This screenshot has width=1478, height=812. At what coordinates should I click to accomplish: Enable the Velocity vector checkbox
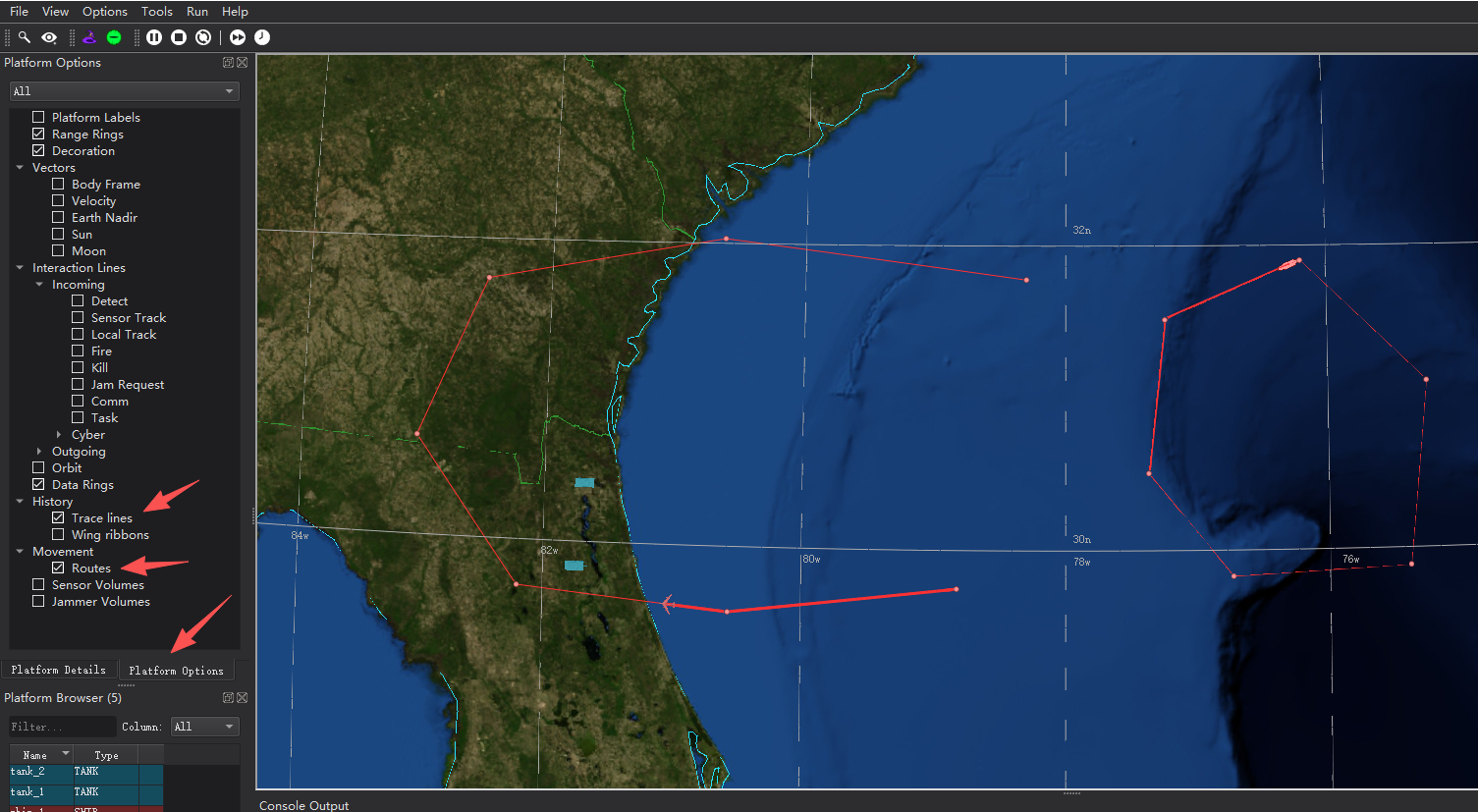pyautogui.click(x=58, y=200)
